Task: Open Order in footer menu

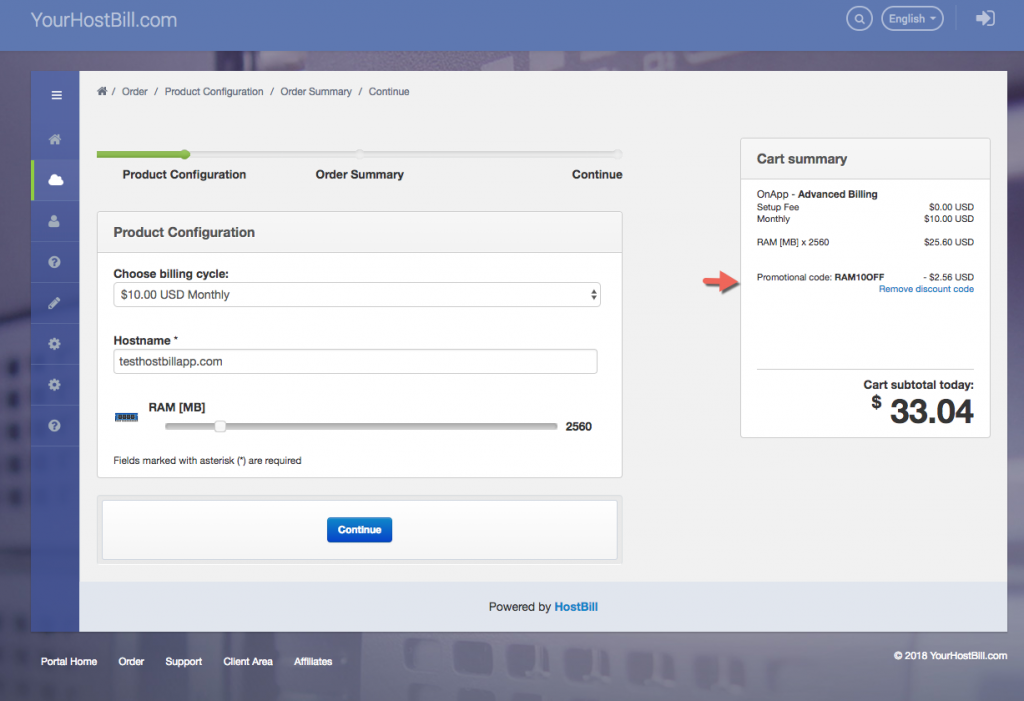Action: (x=131, y=661)
